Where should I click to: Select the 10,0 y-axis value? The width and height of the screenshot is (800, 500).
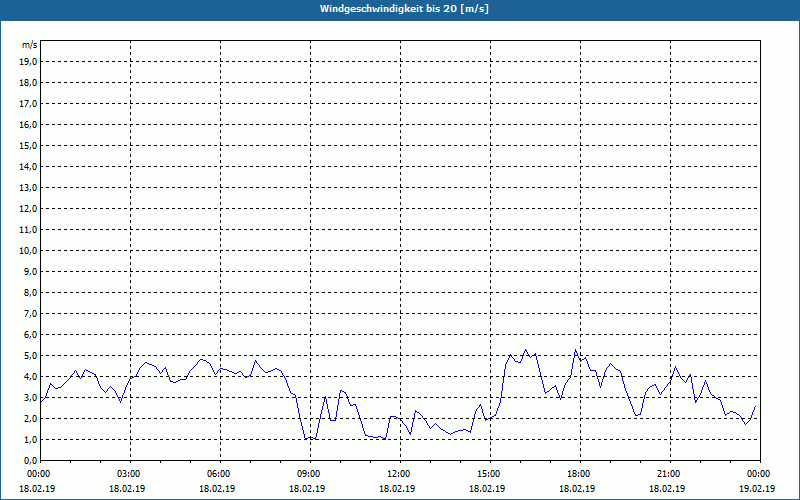click(28, 251)
